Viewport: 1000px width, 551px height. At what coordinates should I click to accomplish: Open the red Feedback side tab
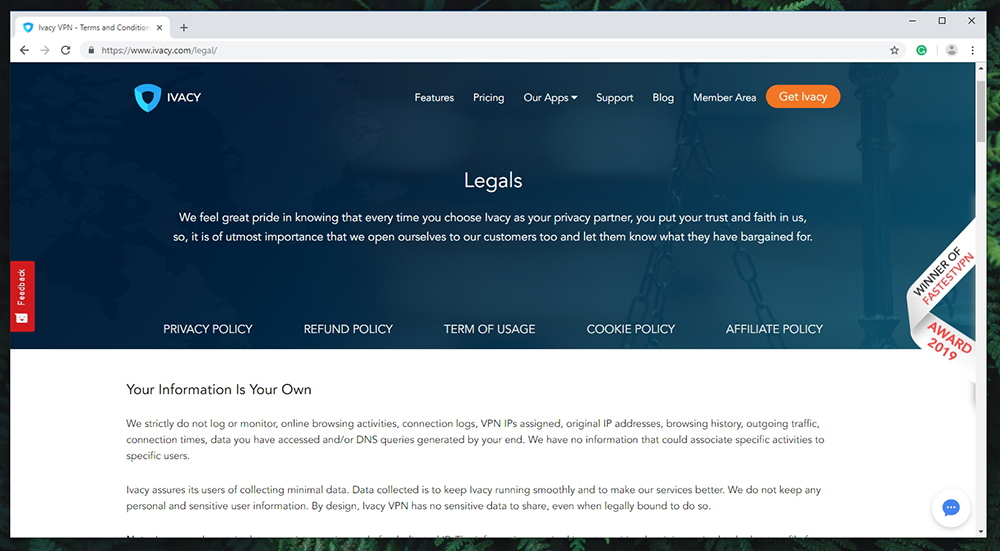point(22,296)
